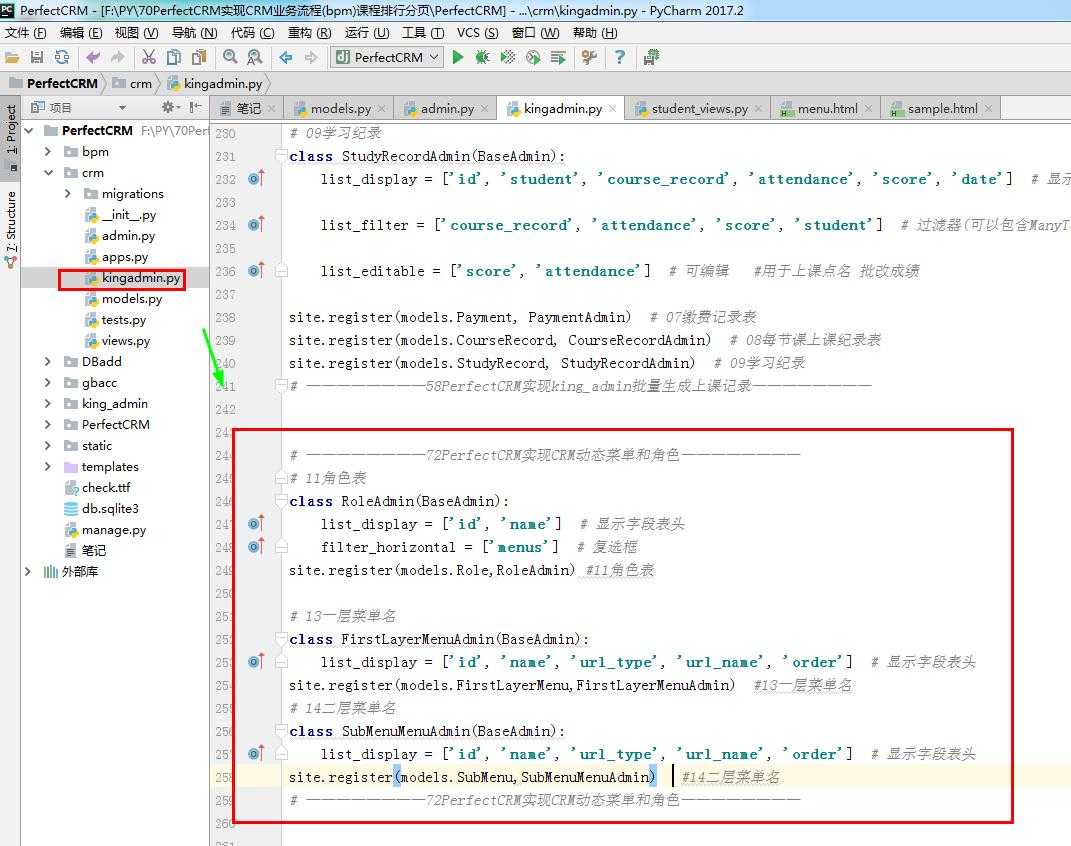
Task: Click Run with Coverage icon
Action: (x=507, y=57)
